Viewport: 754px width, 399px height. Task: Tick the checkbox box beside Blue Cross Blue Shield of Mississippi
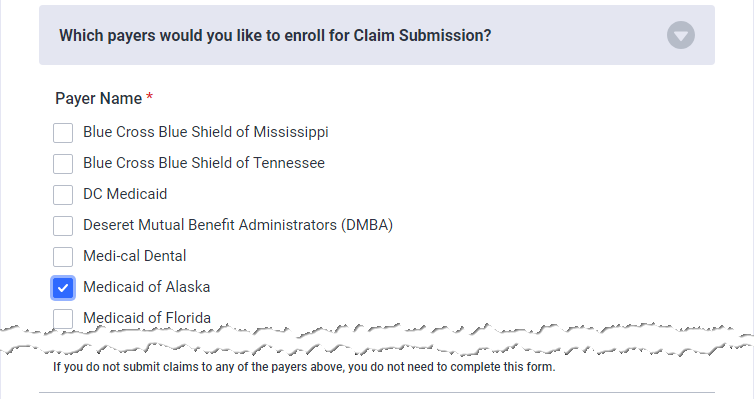[63, 133]
